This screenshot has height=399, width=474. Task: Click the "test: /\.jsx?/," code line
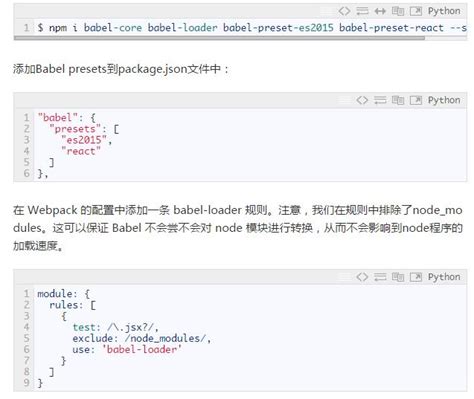click(x=116, y=327)
